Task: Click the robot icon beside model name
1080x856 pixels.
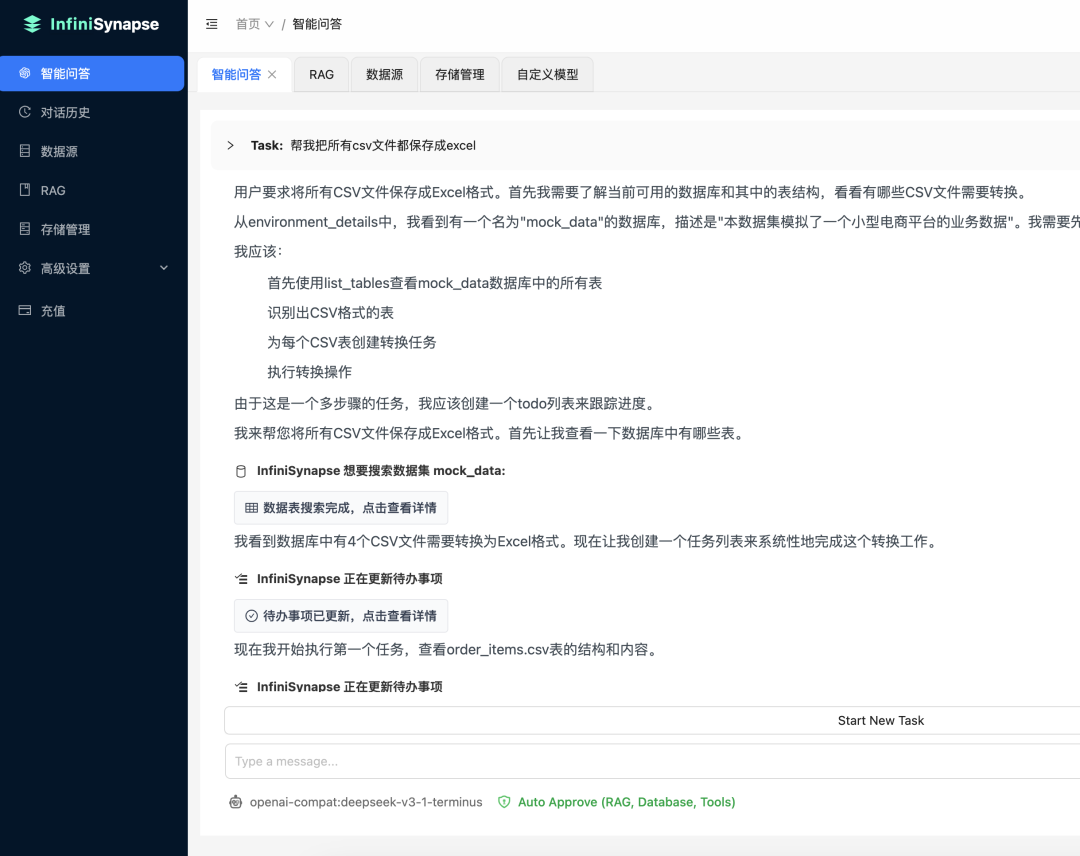Action: [x=236, y=802]
